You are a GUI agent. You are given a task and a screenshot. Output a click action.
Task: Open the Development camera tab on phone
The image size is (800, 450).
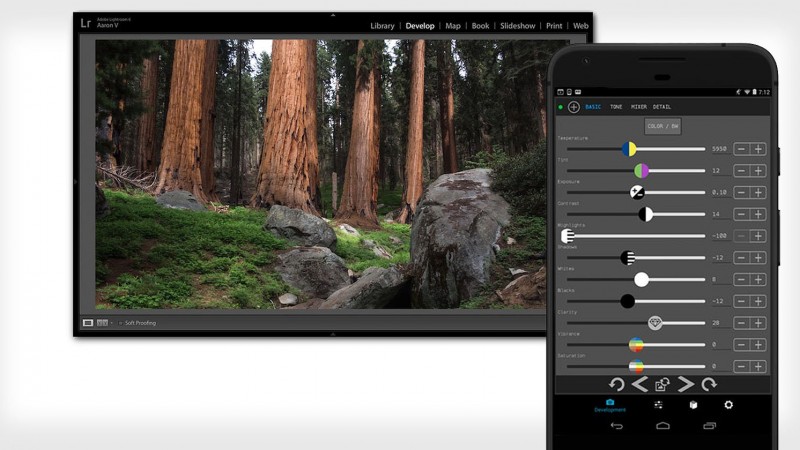click(610, 406)
